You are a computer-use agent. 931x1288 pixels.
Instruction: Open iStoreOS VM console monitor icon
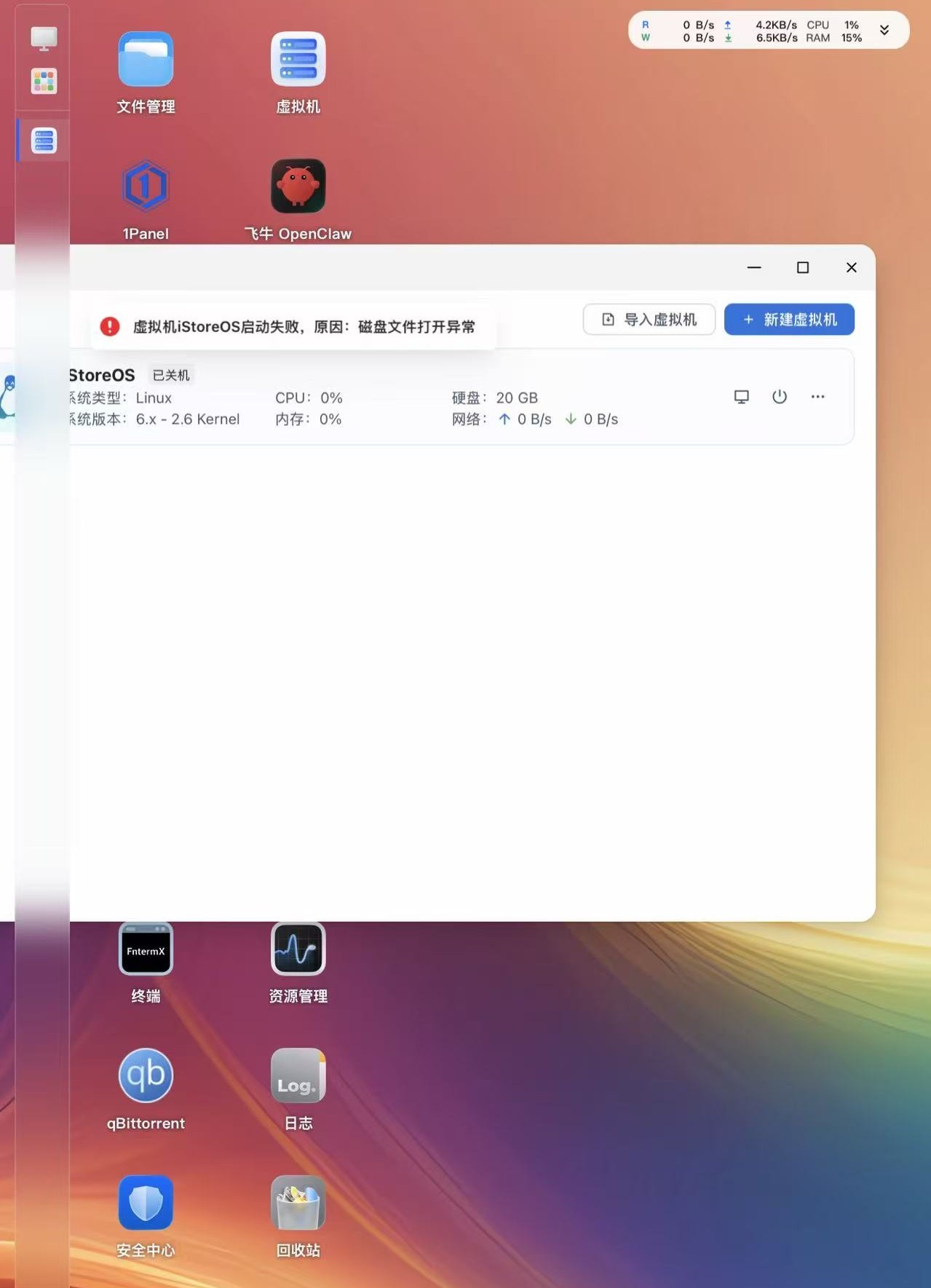point(742,397)
